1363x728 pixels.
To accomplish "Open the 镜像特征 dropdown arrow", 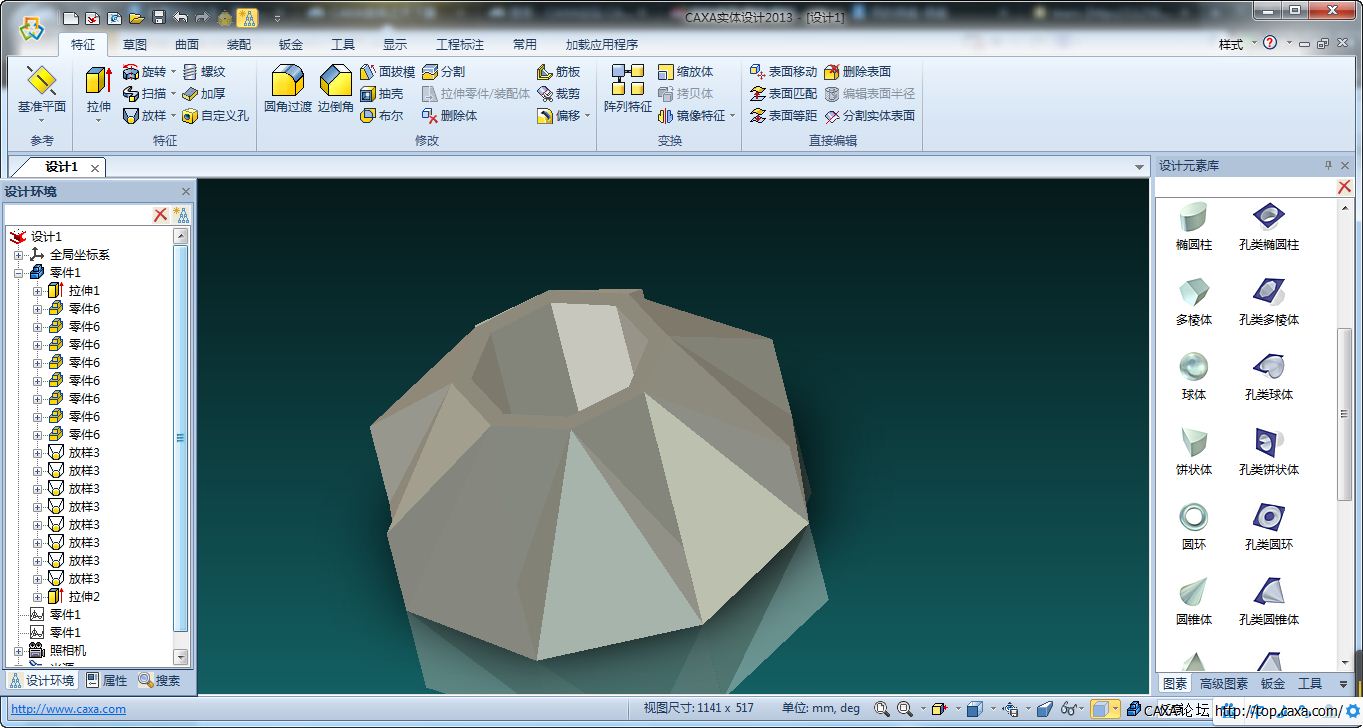I will pos(733,116).
